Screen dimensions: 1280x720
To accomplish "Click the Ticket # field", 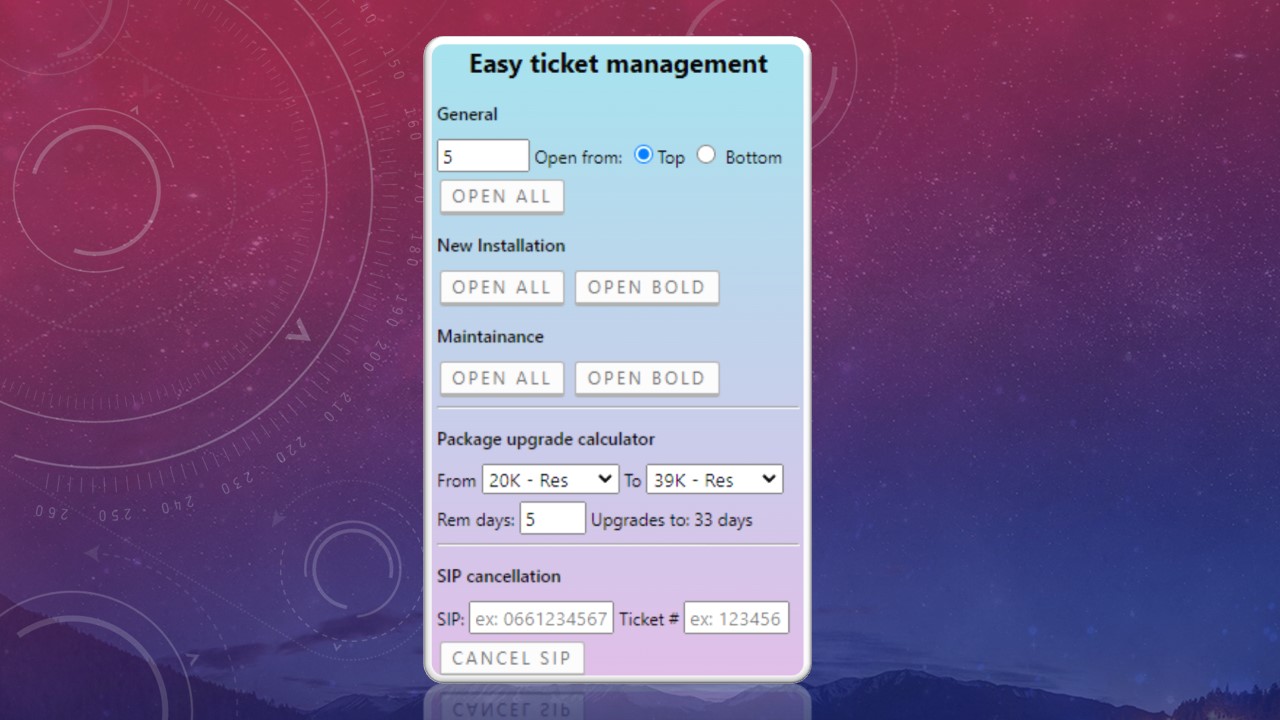I will (x=736, y=618).
